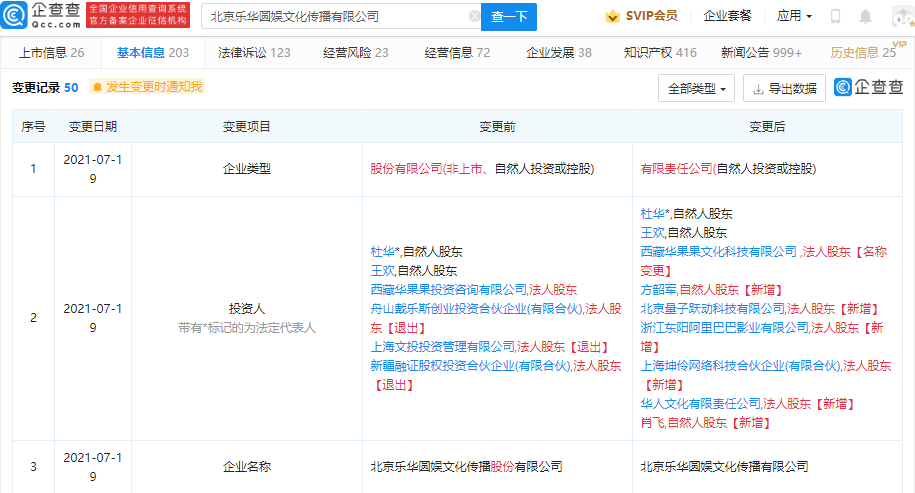Image resolution: width=915 pixels, height=493 pixels.
Task: Click the 序号 column header
Action: tap(33, 127)
